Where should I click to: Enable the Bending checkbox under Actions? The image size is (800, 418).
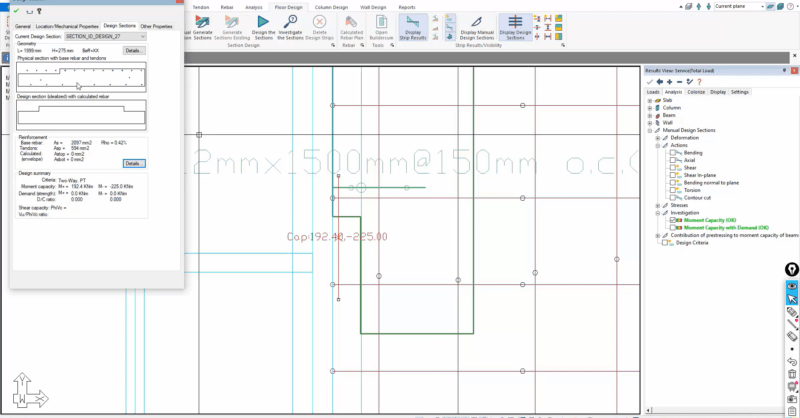tap(675, 153)
